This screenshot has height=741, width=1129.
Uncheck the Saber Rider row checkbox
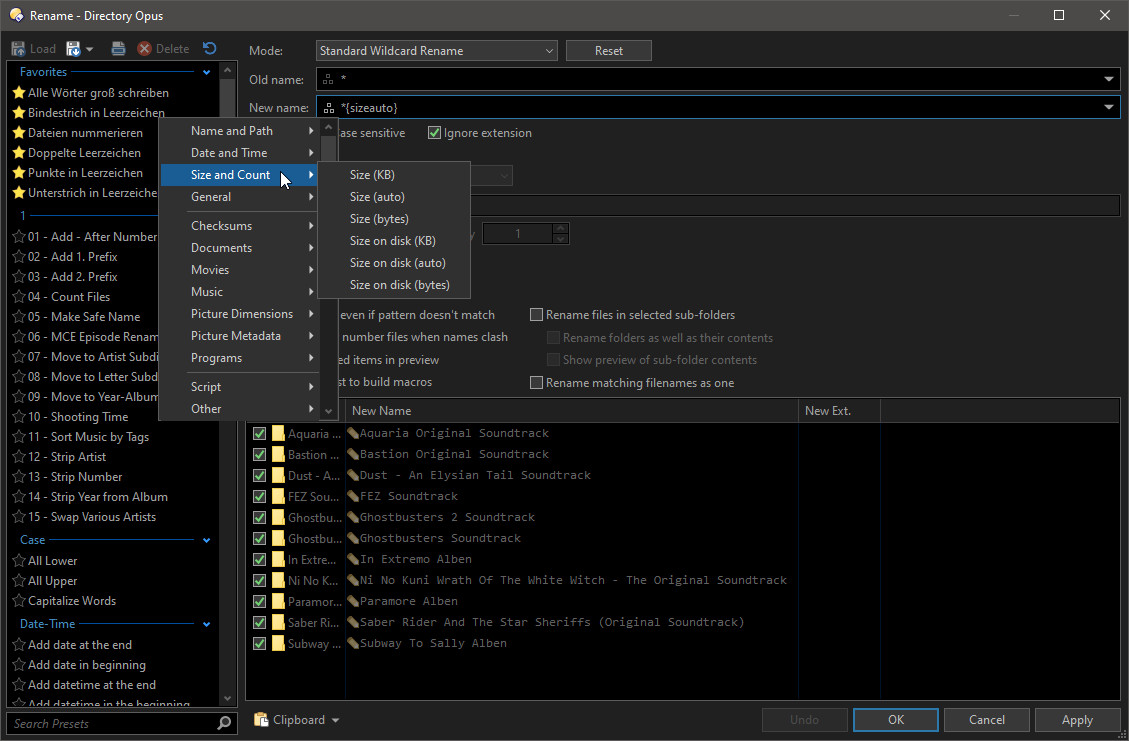259,622
